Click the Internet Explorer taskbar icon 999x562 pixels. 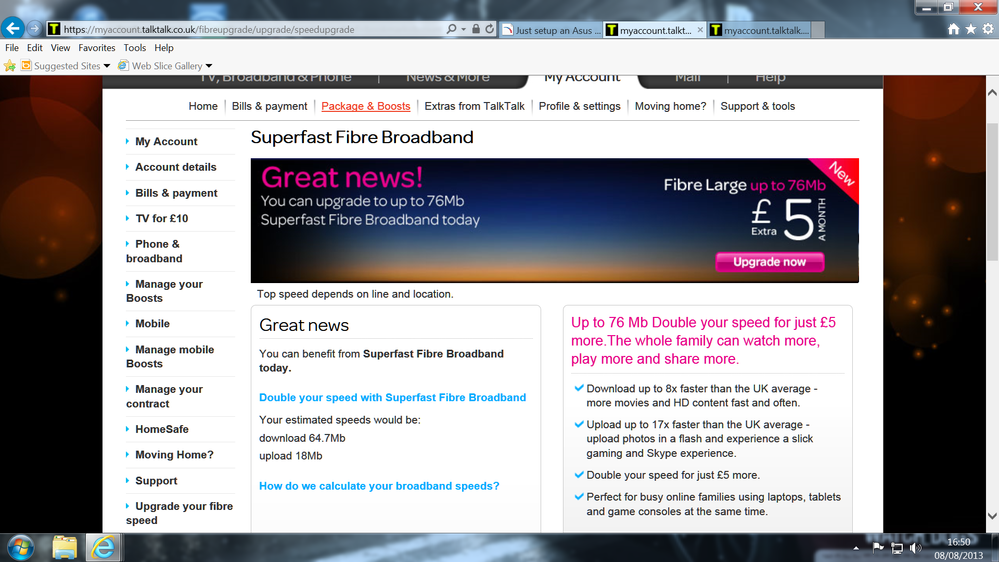pyautogui.click(x=103, y=547)
